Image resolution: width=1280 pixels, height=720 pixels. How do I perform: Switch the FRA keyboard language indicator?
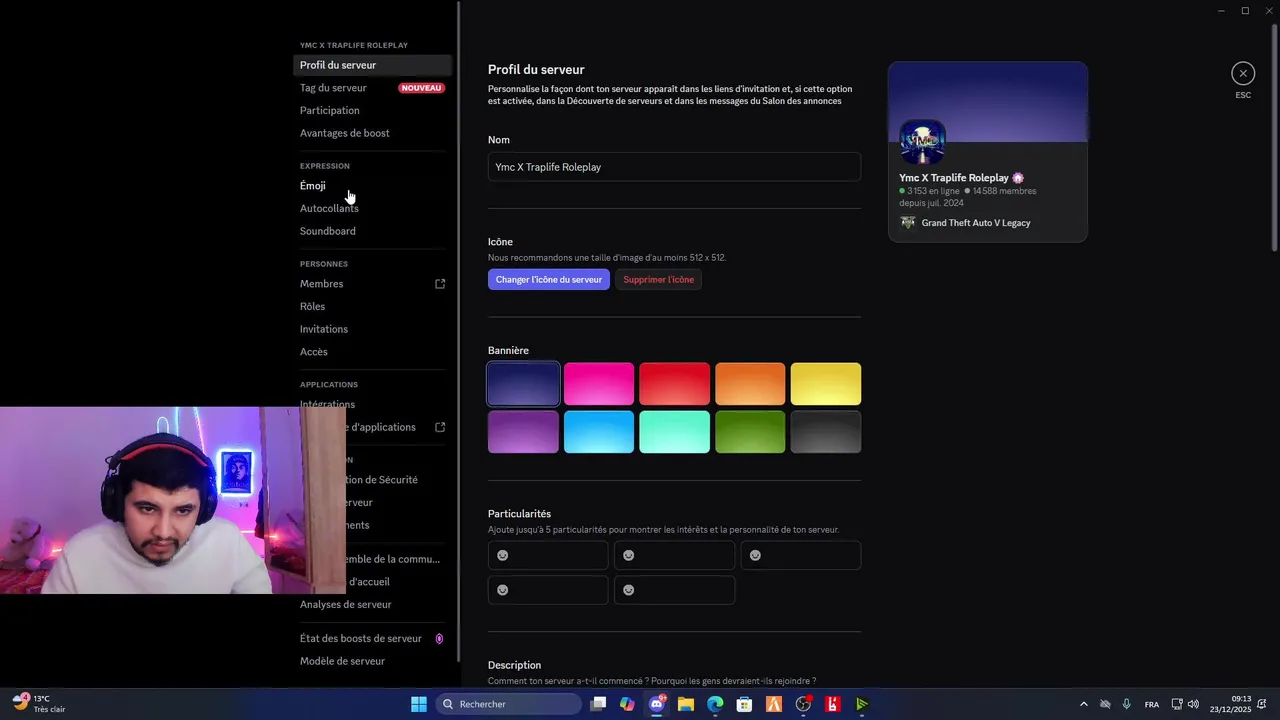pyautogui.click(x=1152, y=704)
